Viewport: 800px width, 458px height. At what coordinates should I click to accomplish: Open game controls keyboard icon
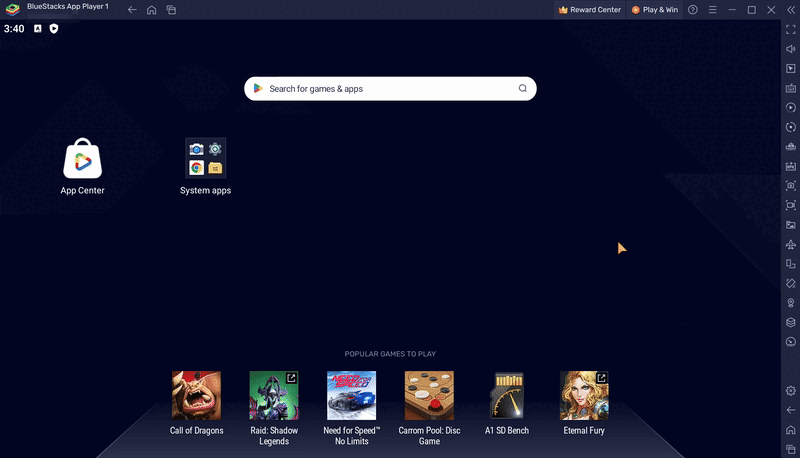(791, 88)
